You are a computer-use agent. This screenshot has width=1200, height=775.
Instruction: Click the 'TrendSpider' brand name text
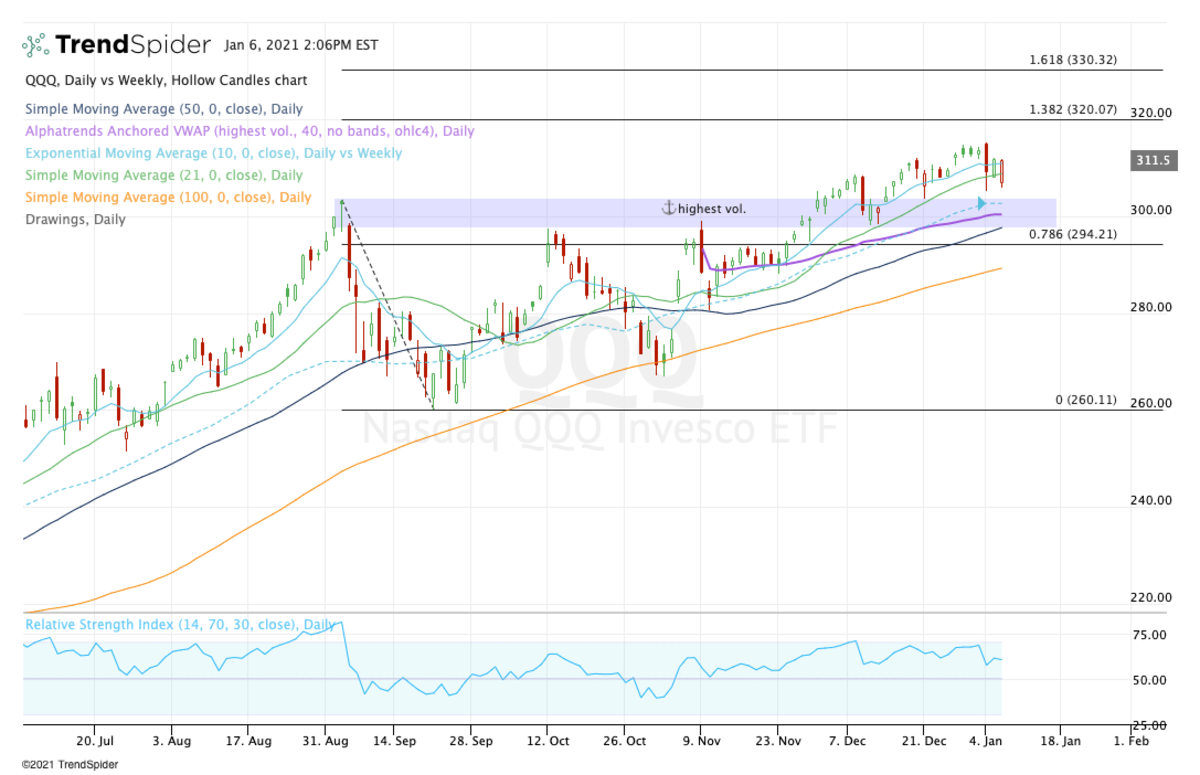pyautogui.click(x=133, y=45)
